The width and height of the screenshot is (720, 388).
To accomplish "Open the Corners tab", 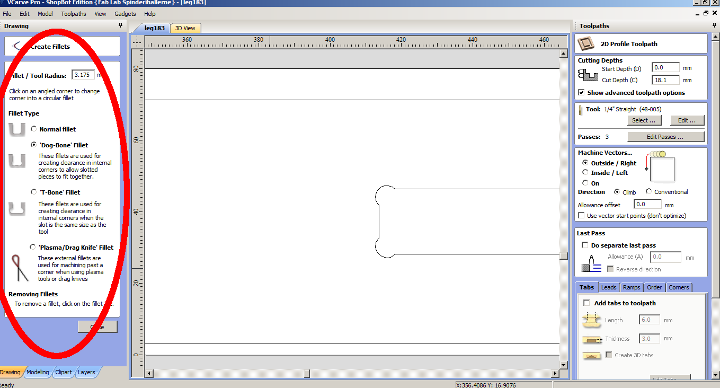I will point(679,287).
